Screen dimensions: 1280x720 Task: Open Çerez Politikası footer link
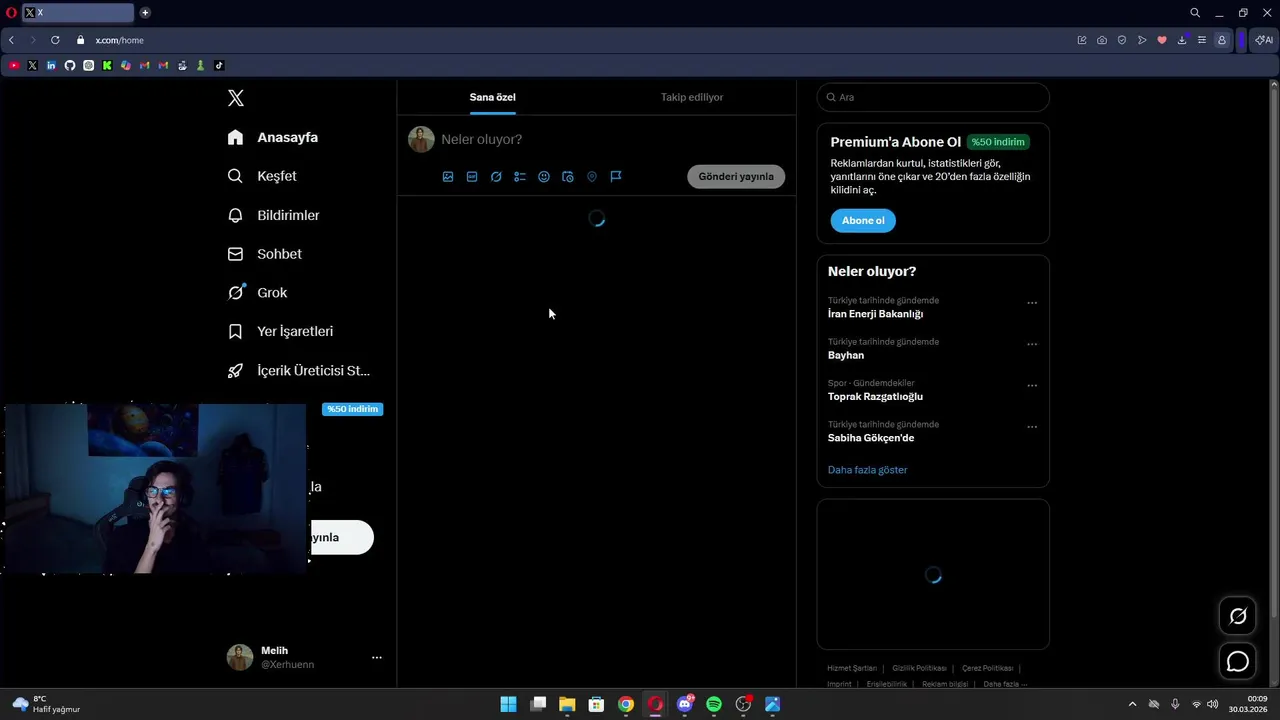(987, 668)
